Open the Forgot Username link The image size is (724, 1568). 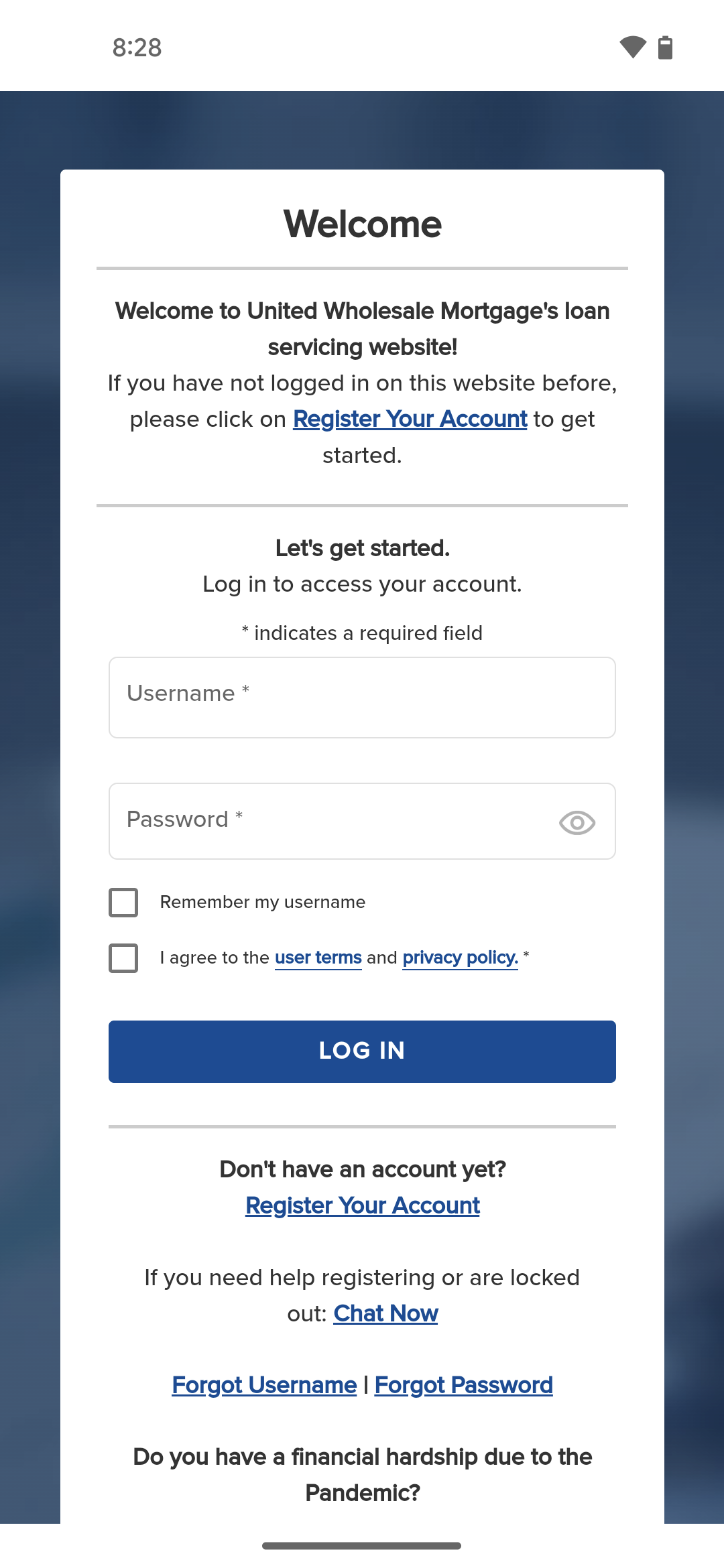pyautogui.click(x=264, y=1385)
